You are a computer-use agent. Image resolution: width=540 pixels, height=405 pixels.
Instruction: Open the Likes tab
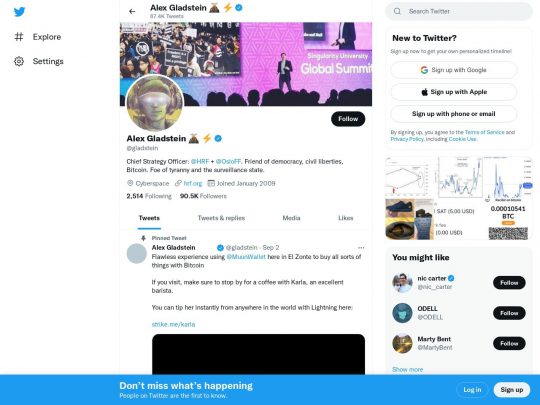(345, 218)
